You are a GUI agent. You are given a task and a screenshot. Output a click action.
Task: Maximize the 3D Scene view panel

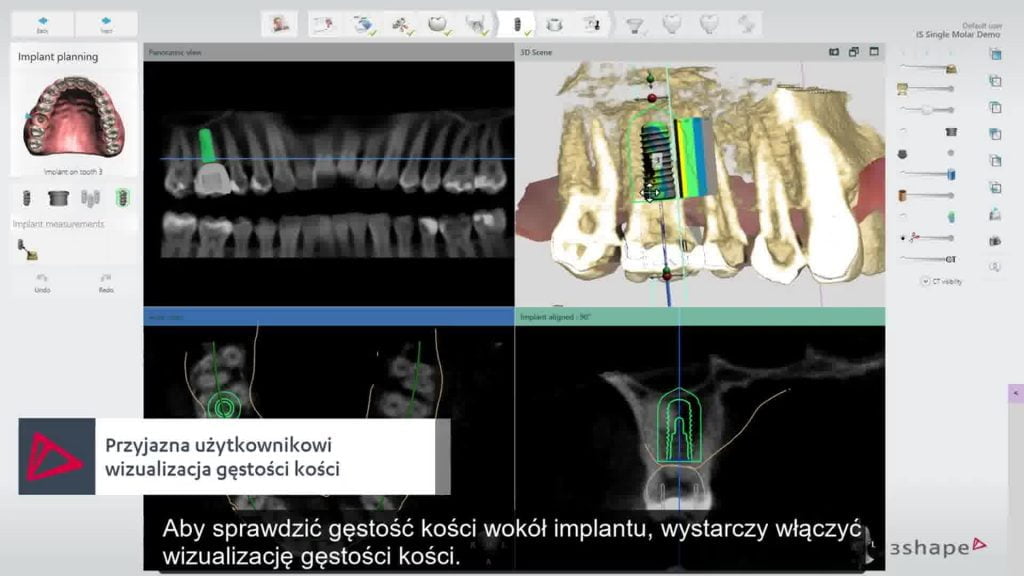873,52
